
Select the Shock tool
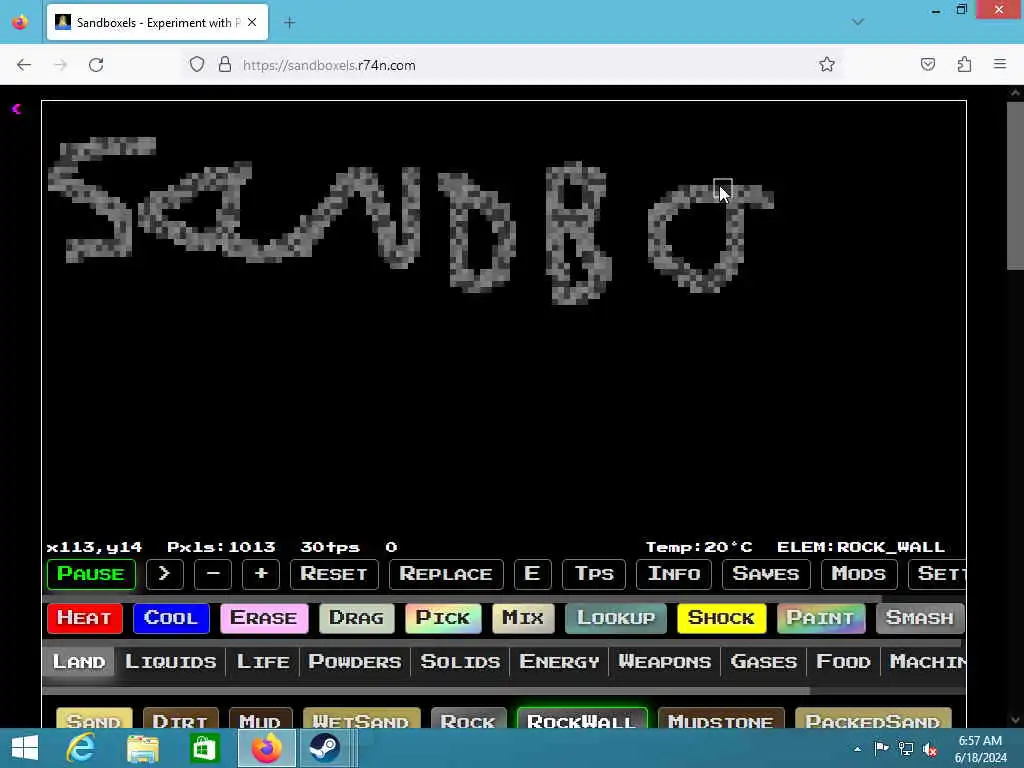pos(722,618)
